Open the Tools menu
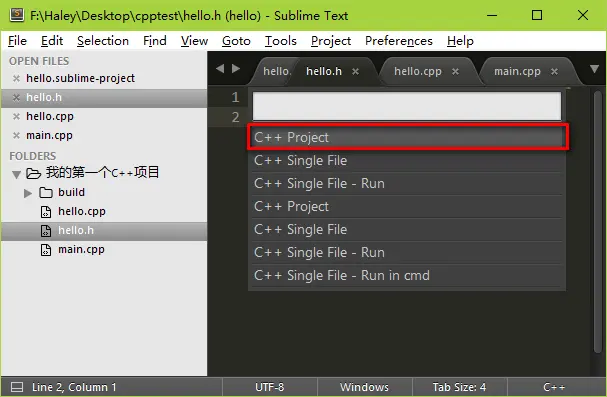 coord(281,41)
